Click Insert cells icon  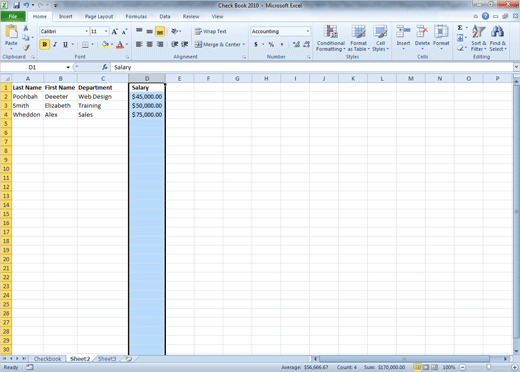(x=403, y=32)
